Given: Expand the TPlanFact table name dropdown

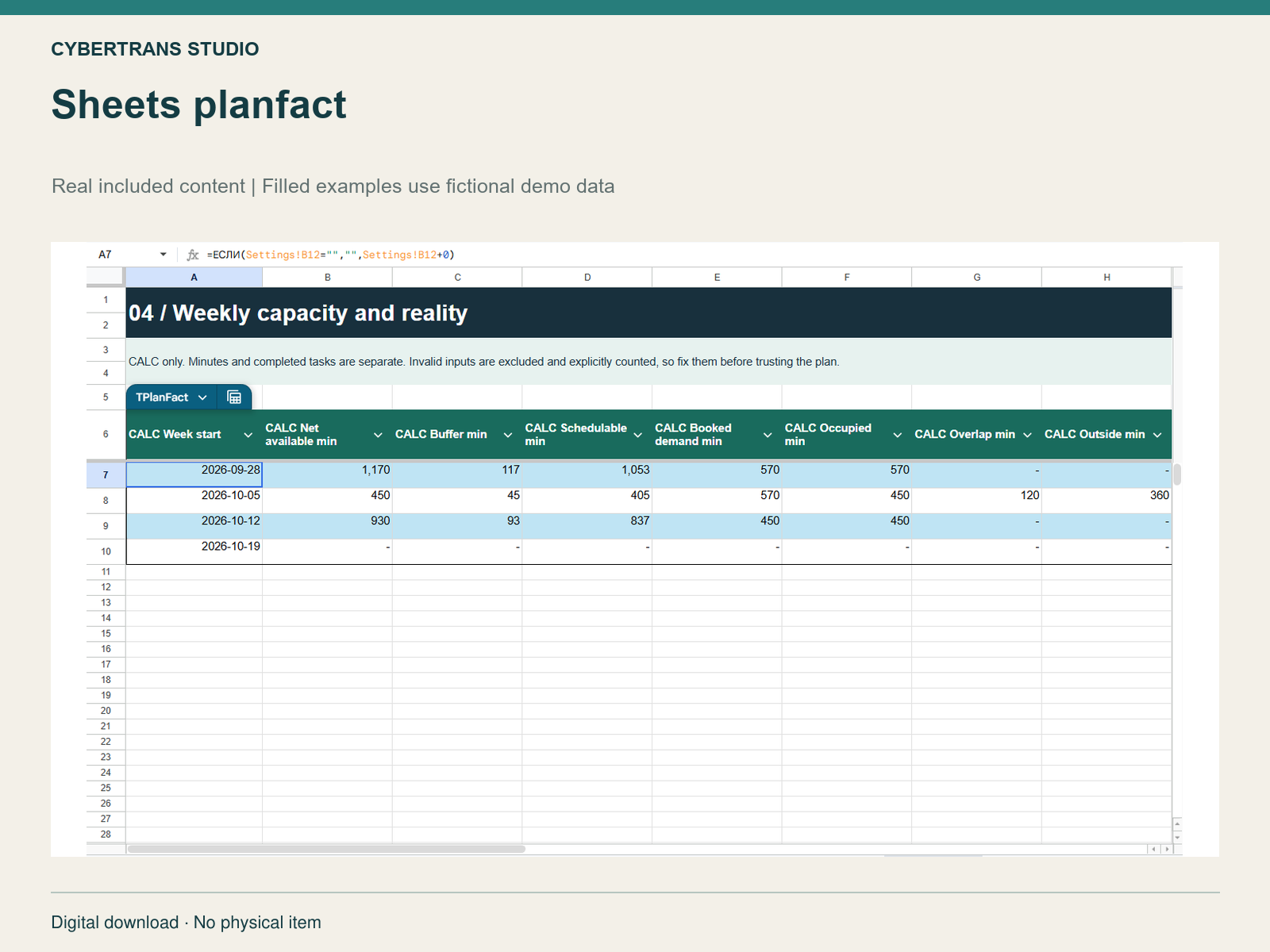Looking at the screenshot, I should (x=202, y=397).
